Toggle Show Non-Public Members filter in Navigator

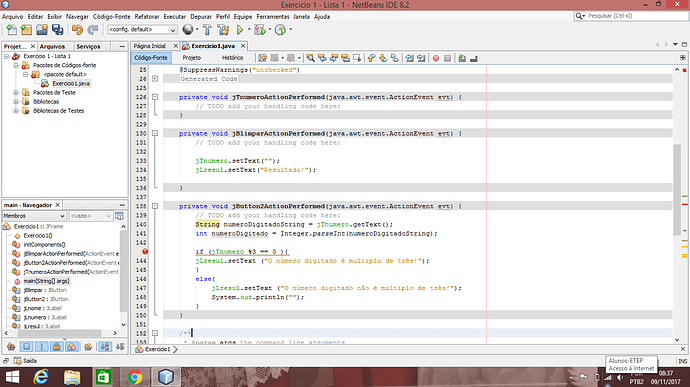[x=57, y=346]
